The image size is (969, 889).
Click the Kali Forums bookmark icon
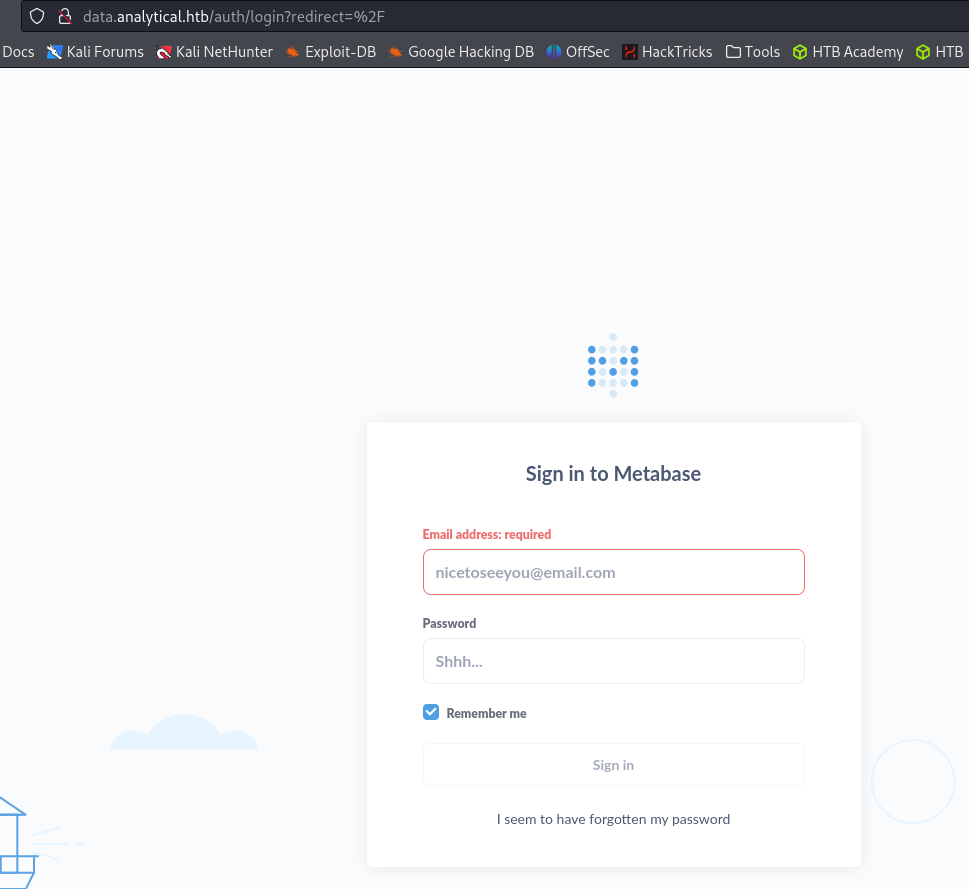click(x=54, y=52)
